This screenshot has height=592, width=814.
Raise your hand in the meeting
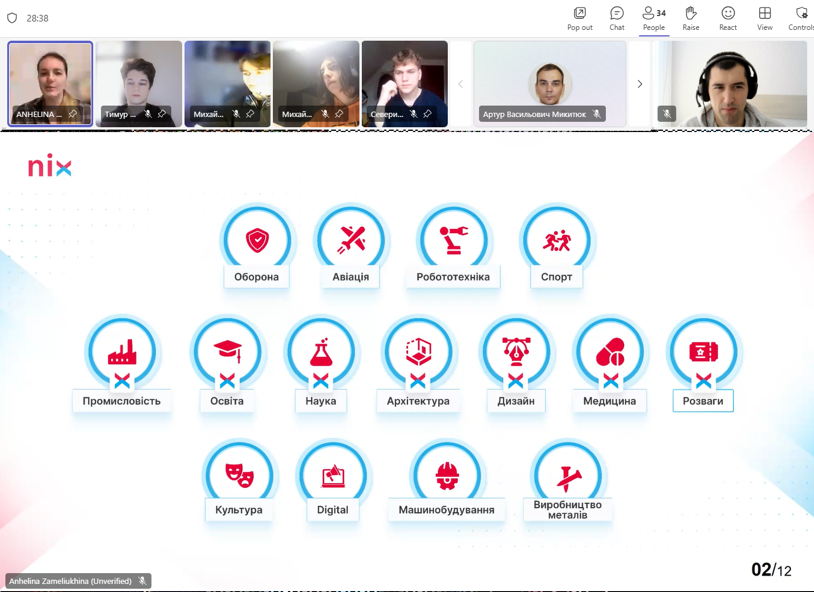coord(690,17)
